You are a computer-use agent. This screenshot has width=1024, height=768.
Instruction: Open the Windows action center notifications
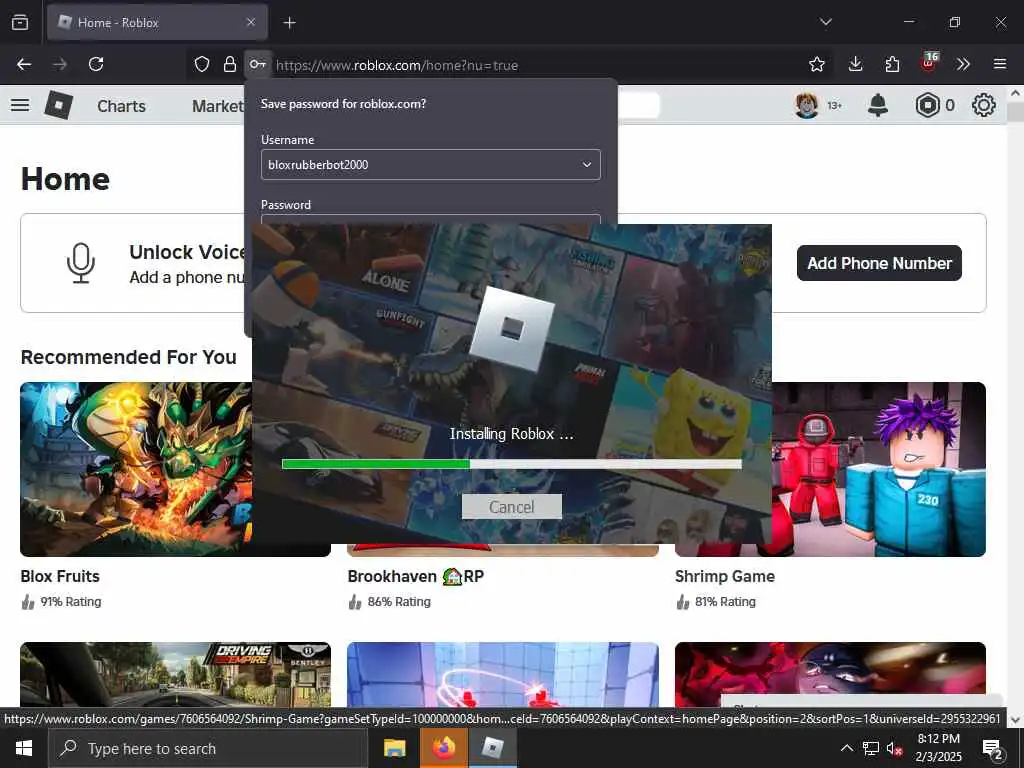coord(993,749)
